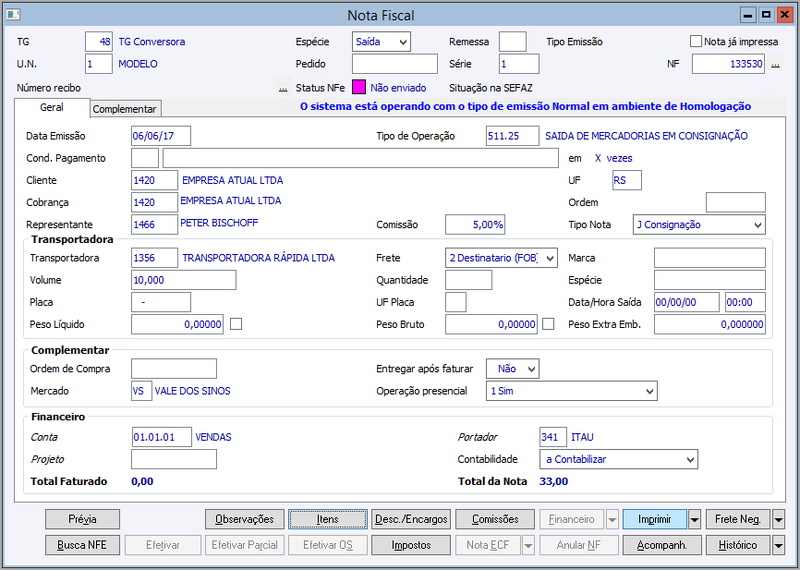Click the arrow next to Financeiro button
The width and height of the screenshot is (800, 570).
(612, 519)
